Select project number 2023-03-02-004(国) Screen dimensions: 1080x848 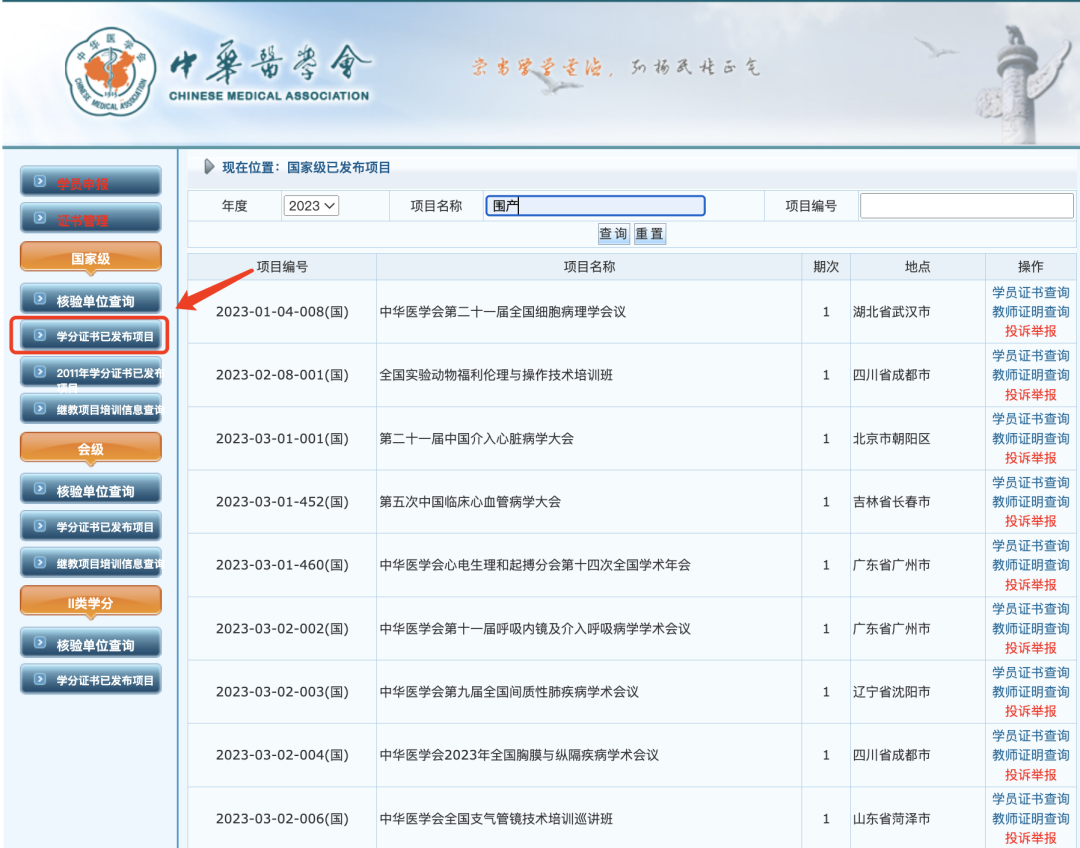coord(282,755)
